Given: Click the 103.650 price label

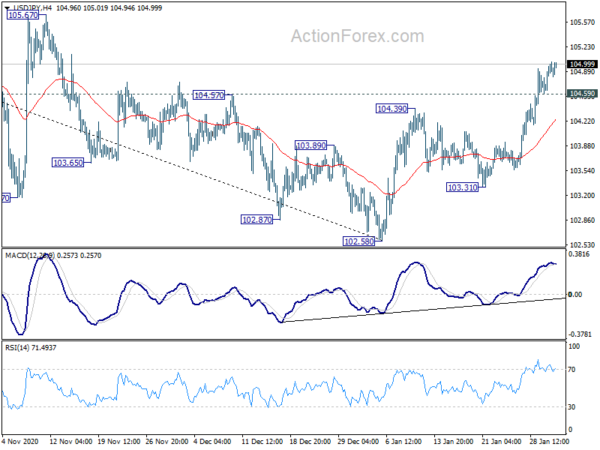Looking at the screenshot, I should coord(68,163).
